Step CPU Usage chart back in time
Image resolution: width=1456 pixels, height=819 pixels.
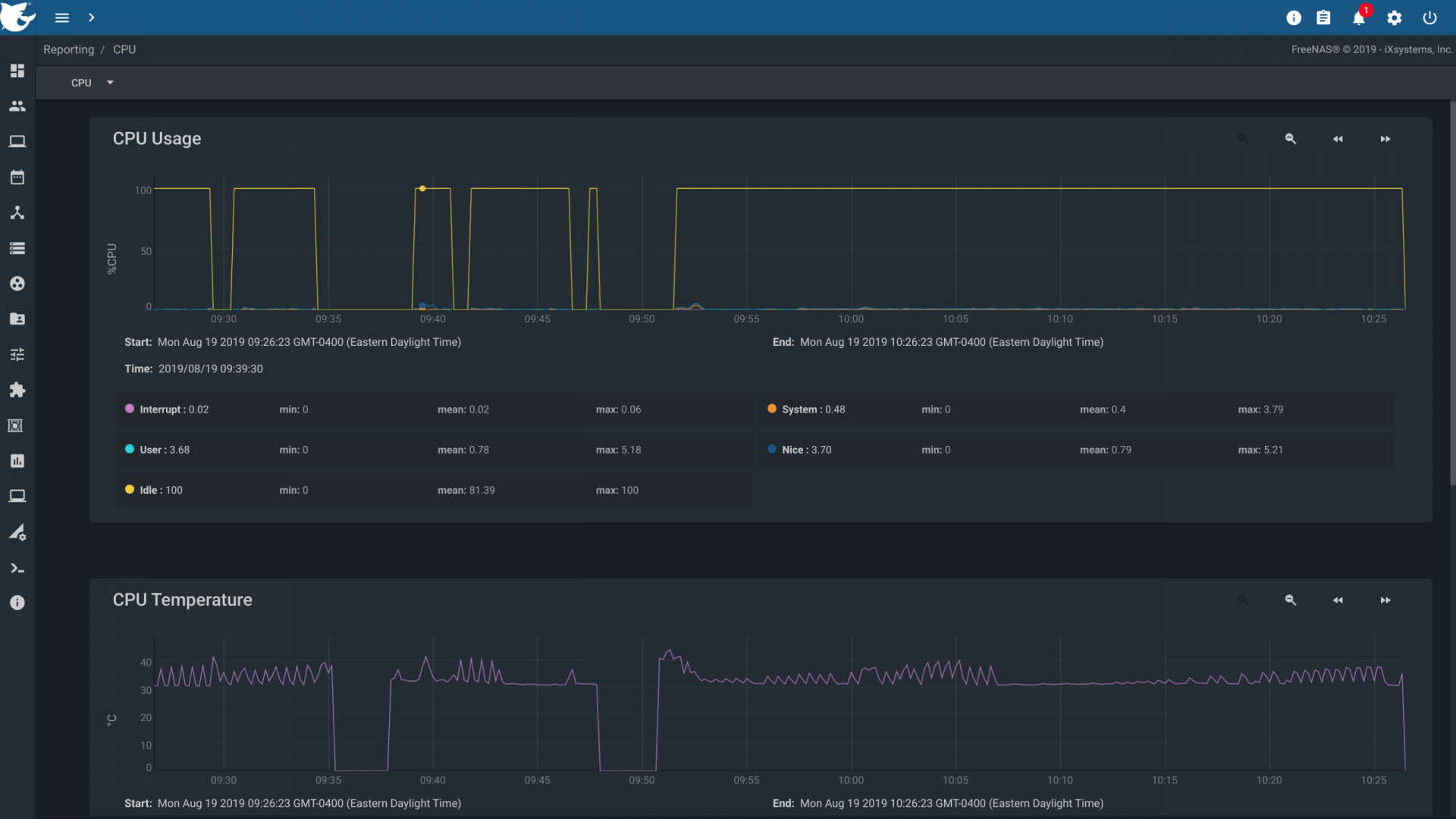pos(1338,139)
